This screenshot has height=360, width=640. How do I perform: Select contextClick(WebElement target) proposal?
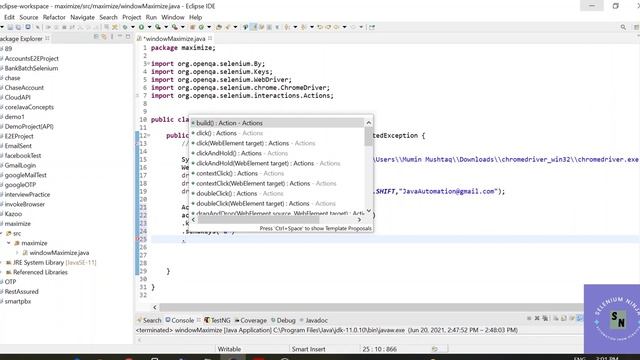tap(277, 183)
